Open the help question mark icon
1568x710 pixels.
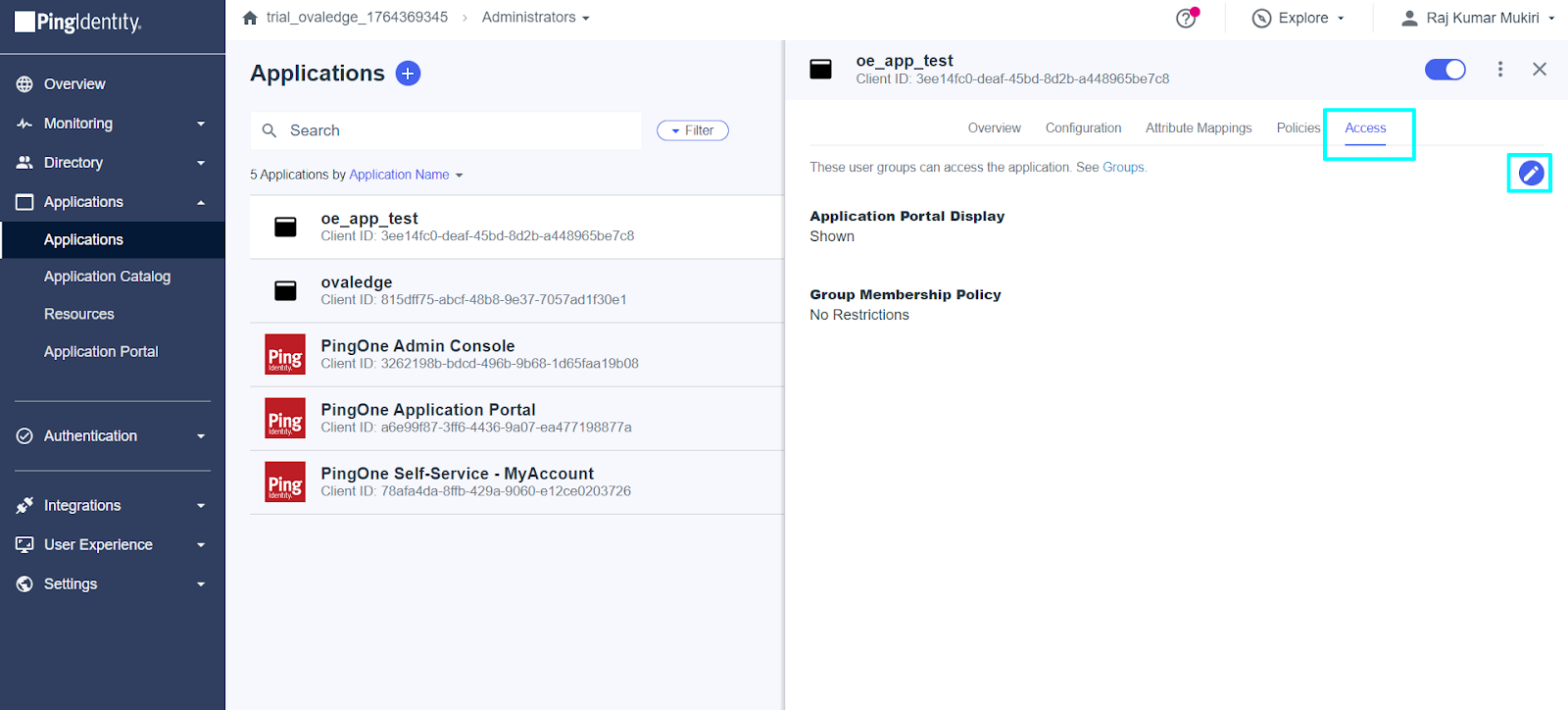(x=1186, y=18)
